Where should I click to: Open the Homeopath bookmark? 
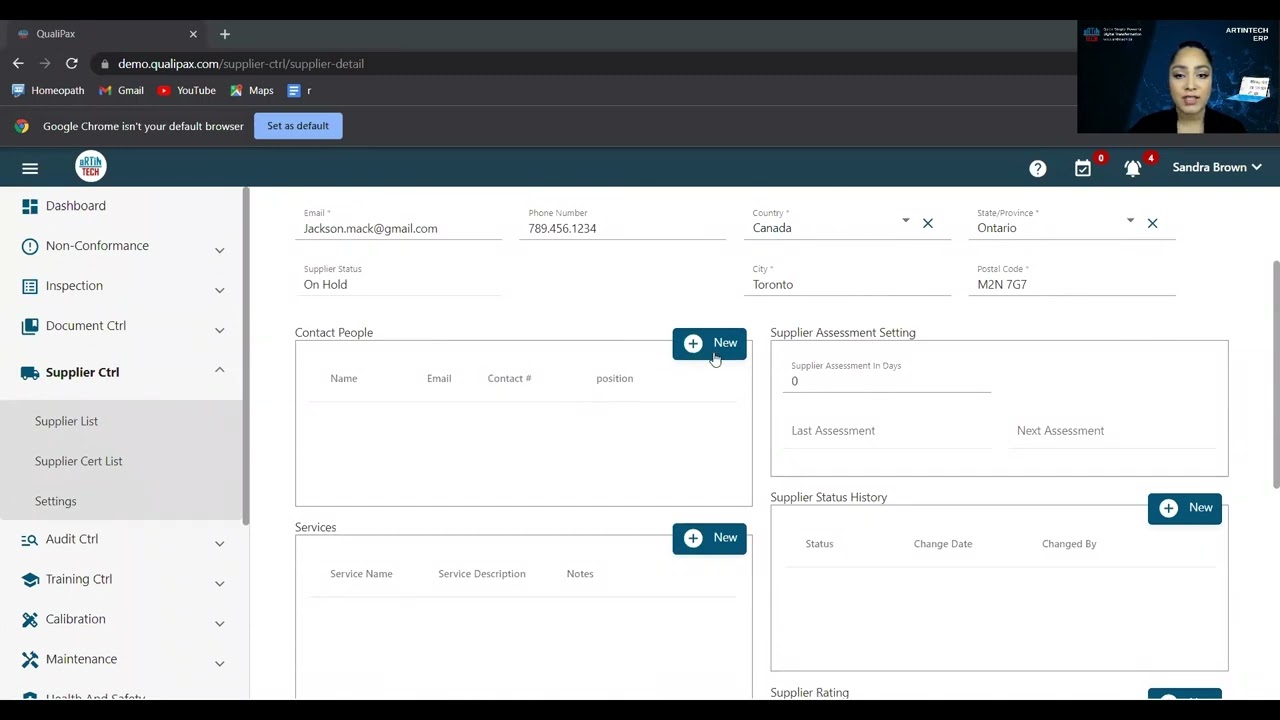47,90
